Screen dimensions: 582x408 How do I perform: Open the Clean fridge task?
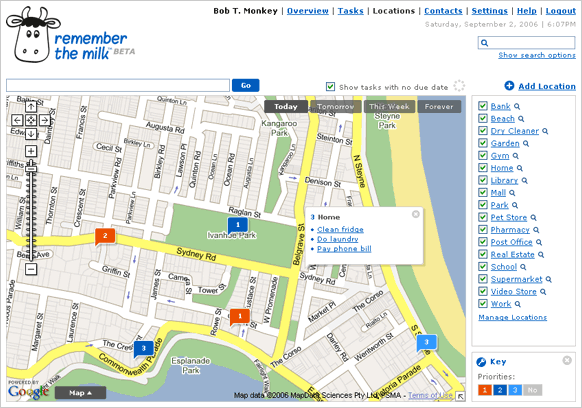pyautogui.click(x=340, y=229)
